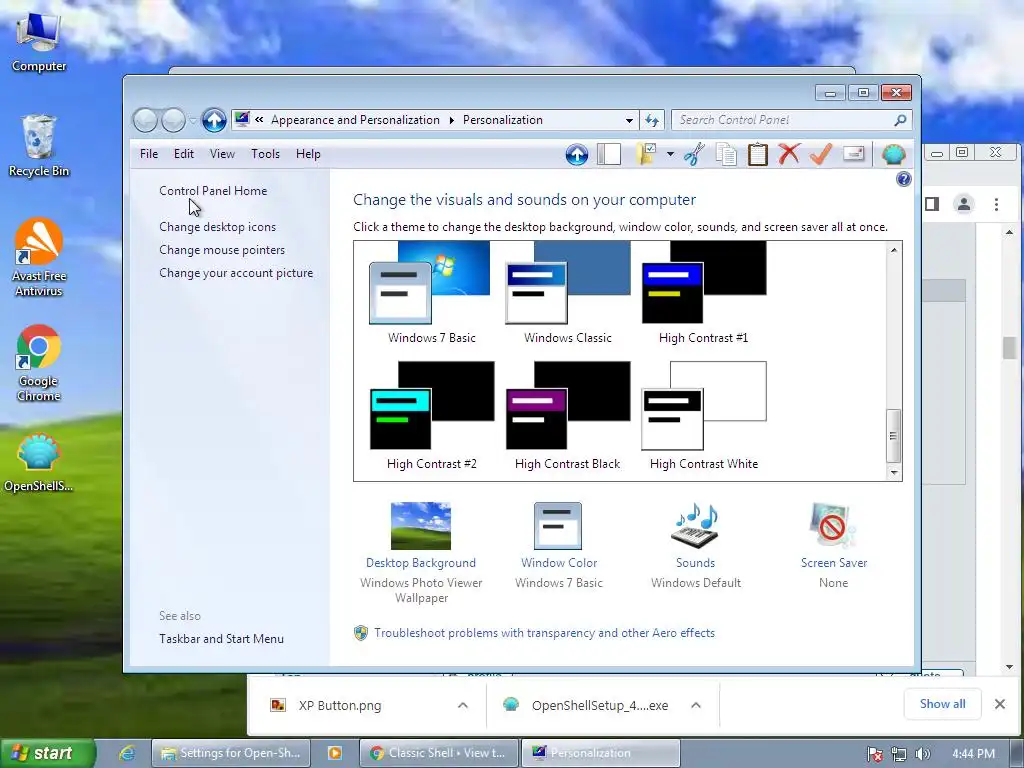Click the Paste clipboard icon
This screenshot has width=1024, height=768.
pyautogui.click(x=758, y=154)
